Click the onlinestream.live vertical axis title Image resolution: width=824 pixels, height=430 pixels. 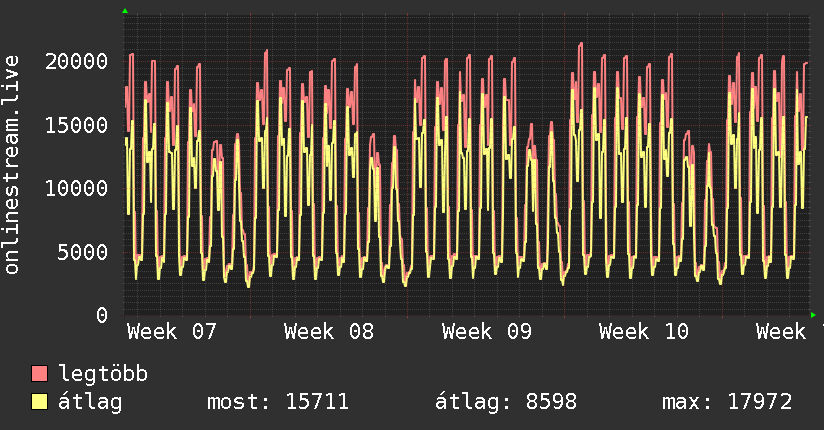12,165
